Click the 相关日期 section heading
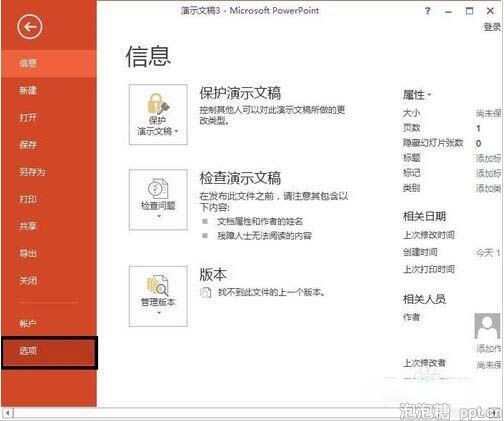Viewport: 504px width, 421px height. click(x=424, y=217)
